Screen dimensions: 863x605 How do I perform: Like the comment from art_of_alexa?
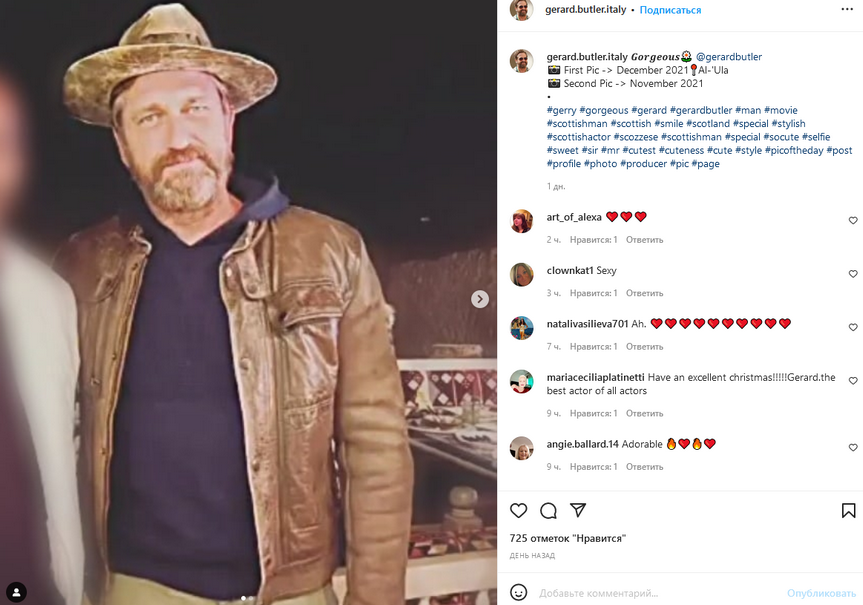(853, 221)
